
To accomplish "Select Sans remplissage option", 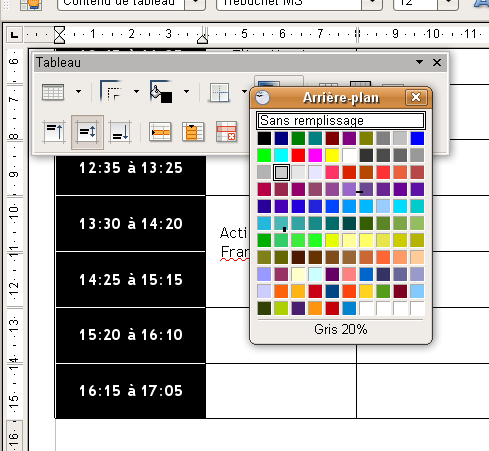I will (341, 120).
